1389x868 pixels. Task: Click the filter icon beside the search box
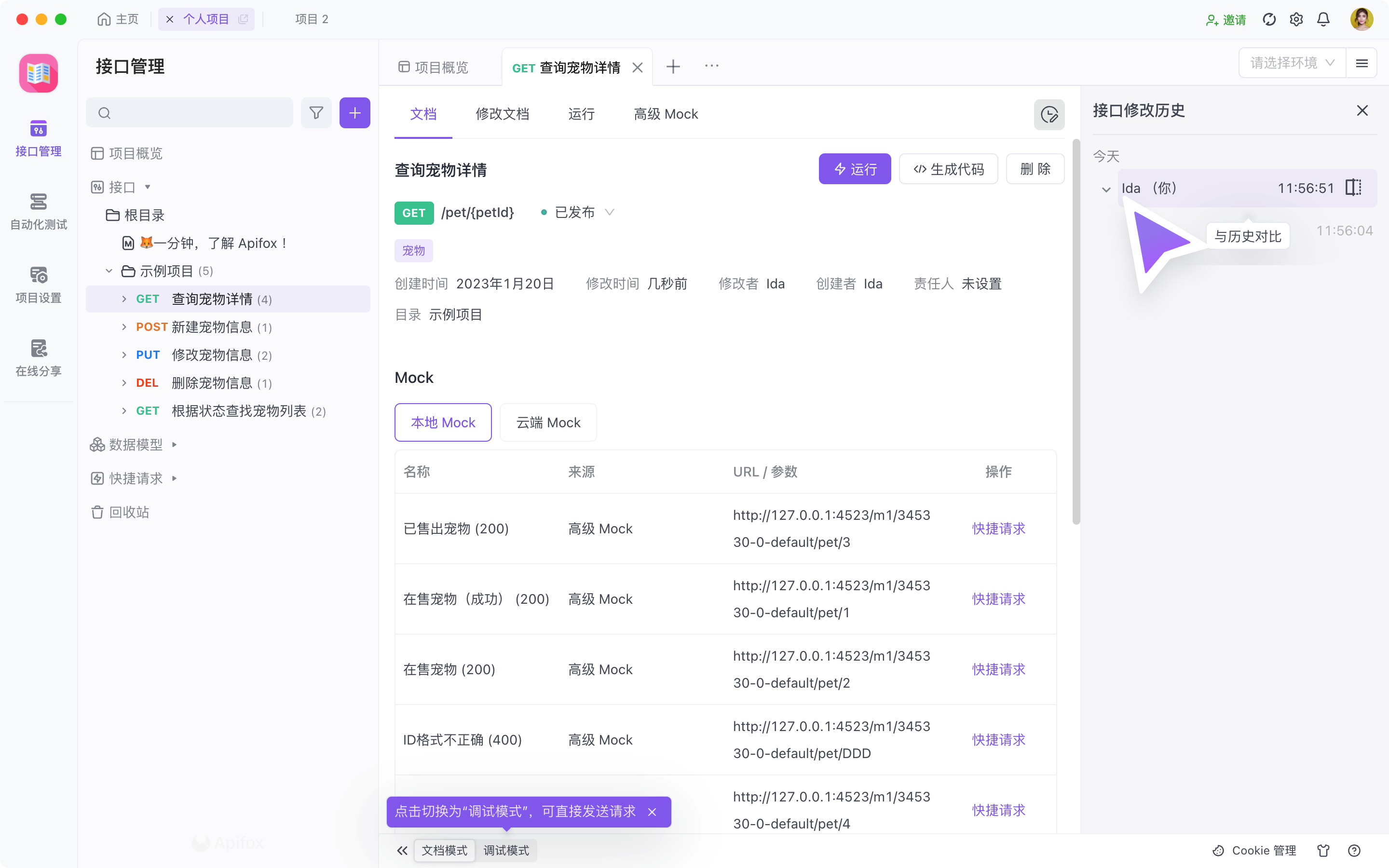click(316, 112)
